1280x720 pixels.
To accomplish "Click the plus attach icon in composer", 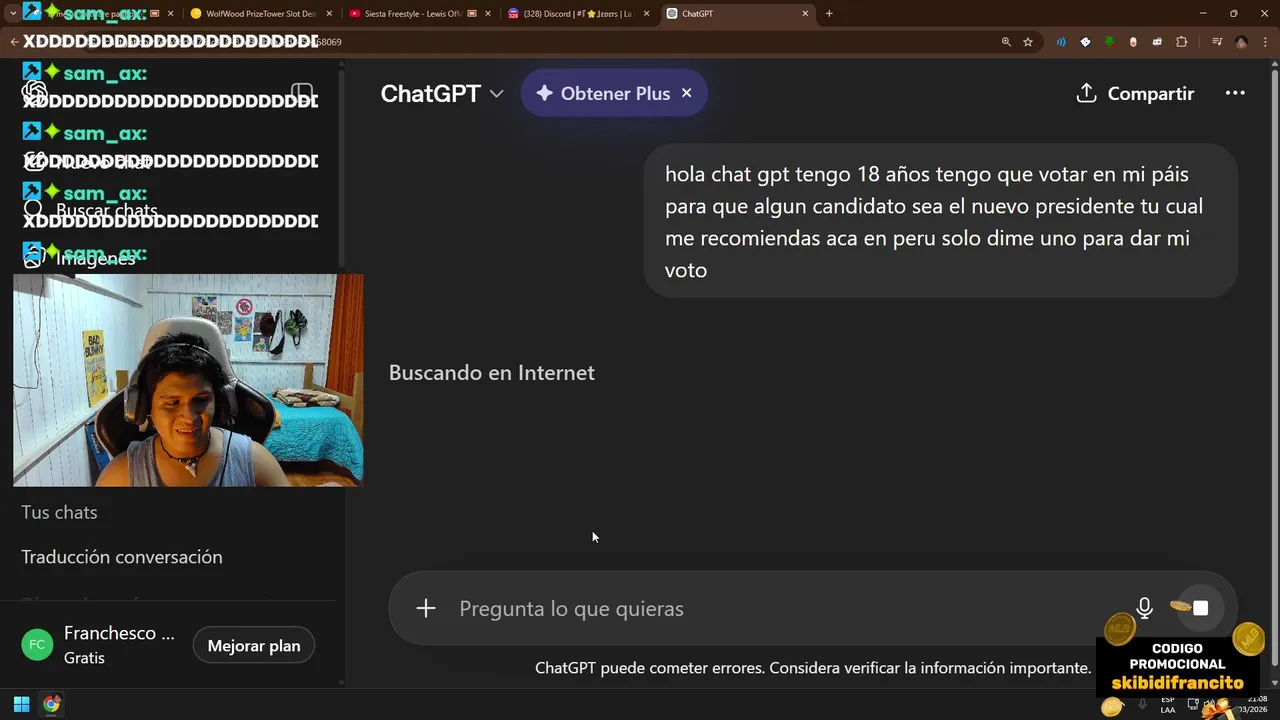I will point(426,608).
